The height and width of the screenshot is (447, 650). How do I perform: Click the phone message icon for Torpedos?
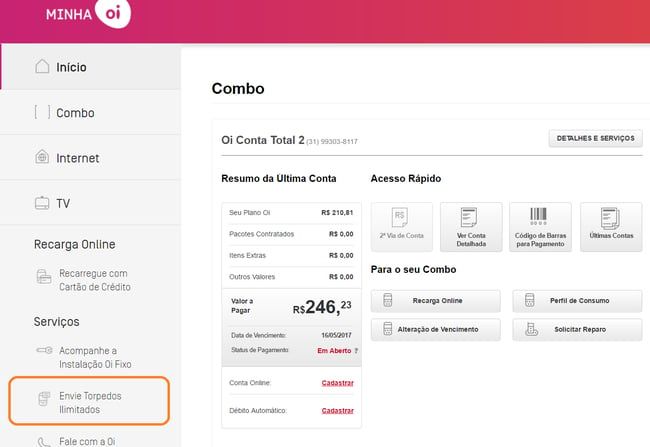pyautogui.click(x=44, y=399)
